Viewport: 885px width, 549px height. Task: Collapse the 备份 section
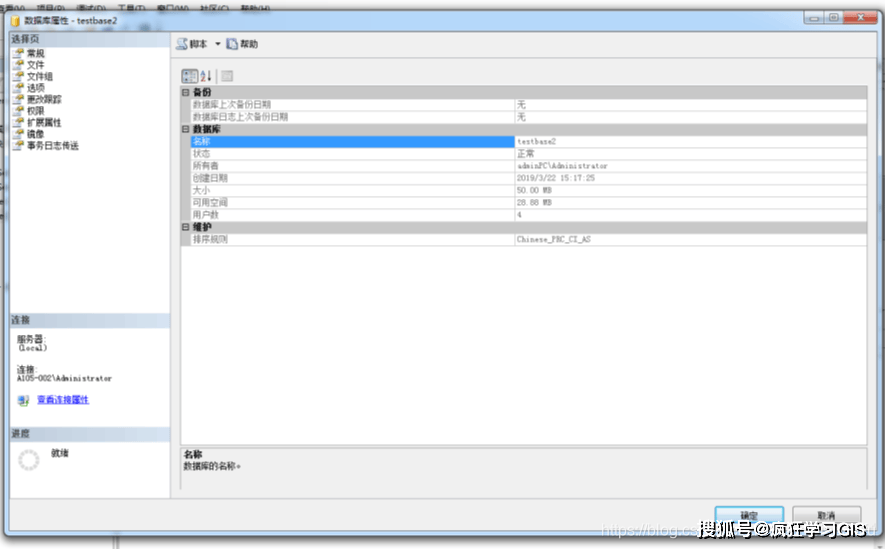pos(186,92)
